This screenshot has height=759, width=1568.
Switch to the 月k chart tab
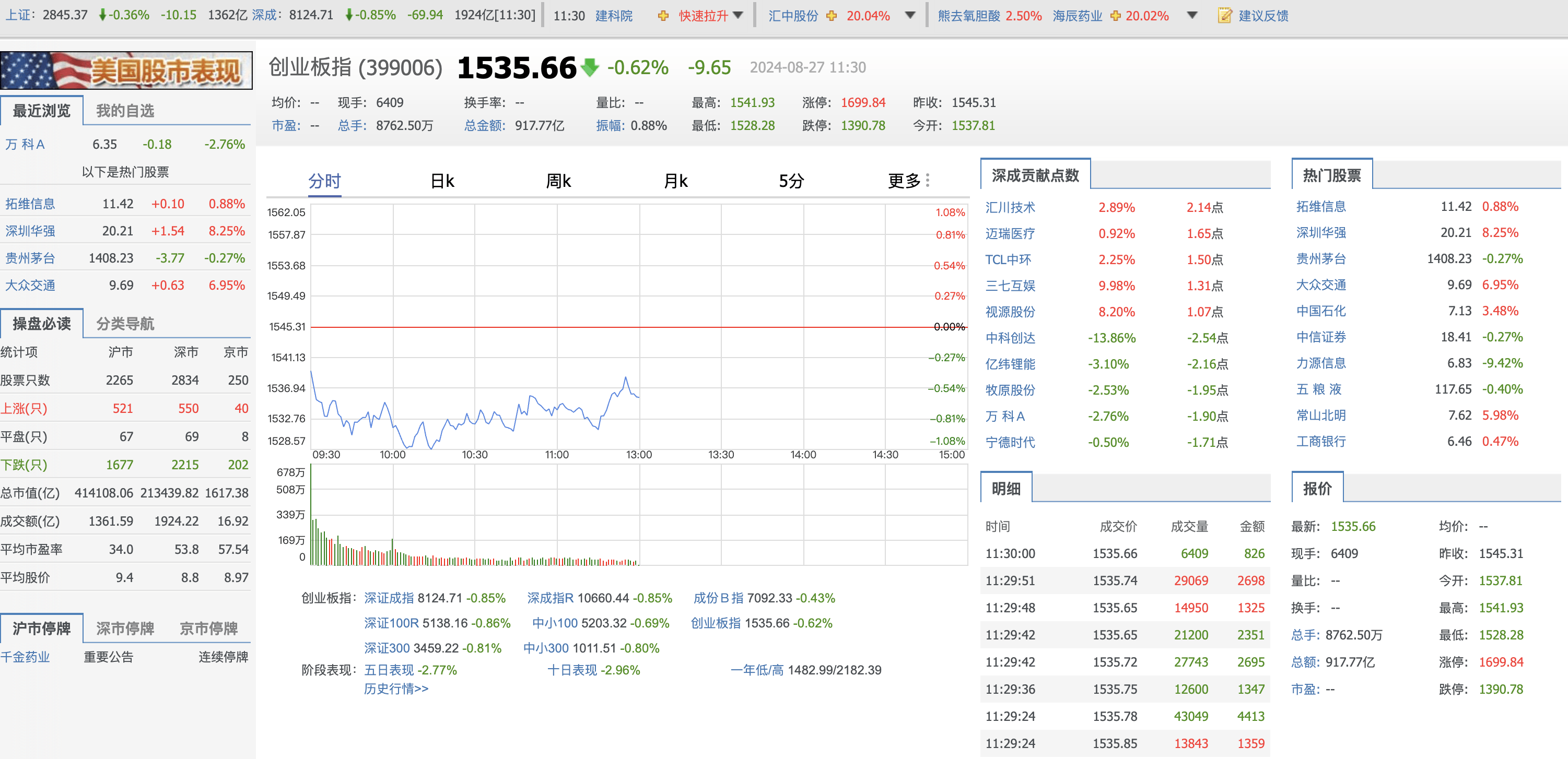click(675, 181)
